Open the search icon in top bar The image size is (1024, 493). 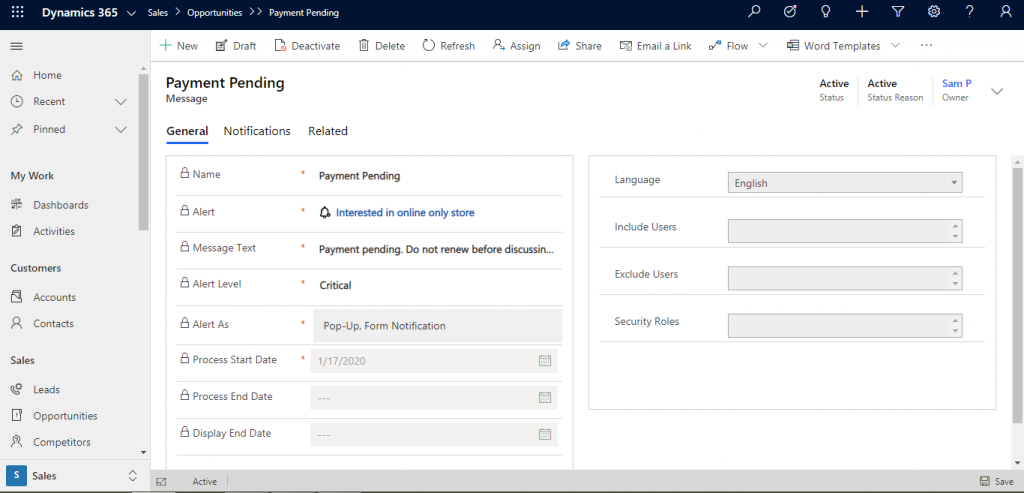click(x=755, y=12)
